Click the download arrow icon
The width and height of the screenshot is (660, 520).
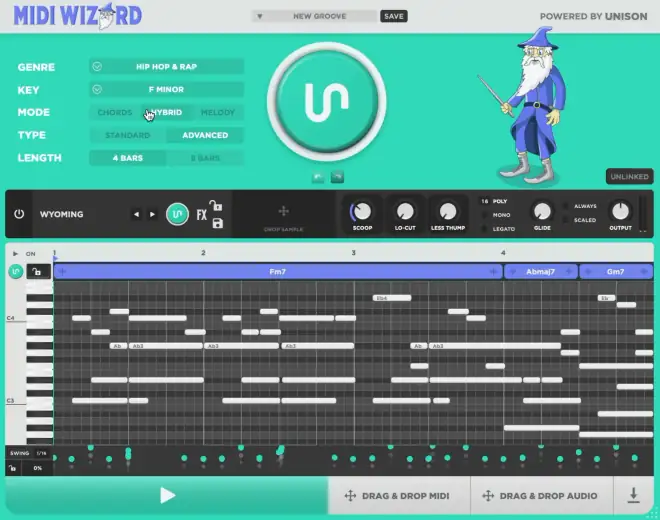coord(633,496)
